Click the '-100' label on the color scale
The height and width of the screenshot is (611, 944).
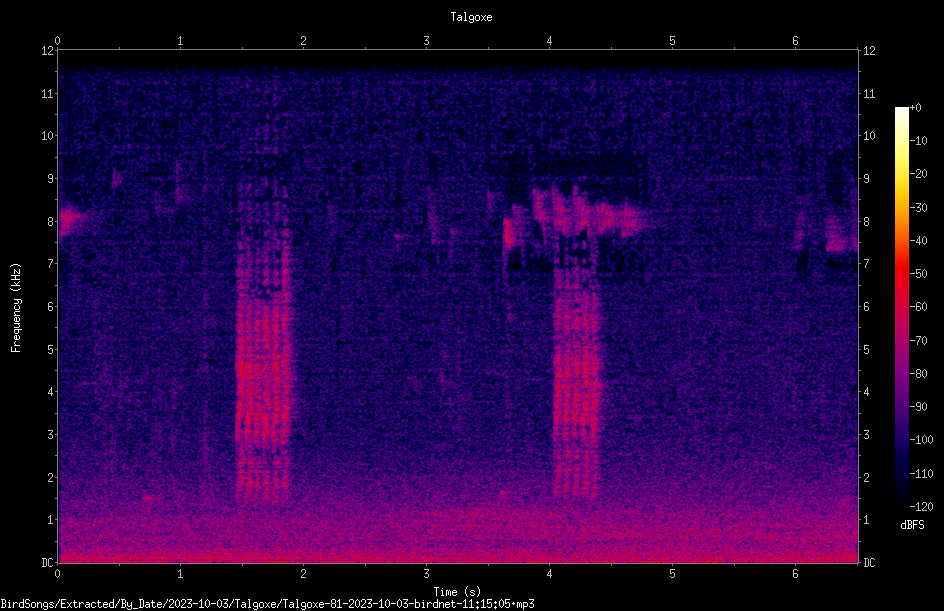[921, 439]
